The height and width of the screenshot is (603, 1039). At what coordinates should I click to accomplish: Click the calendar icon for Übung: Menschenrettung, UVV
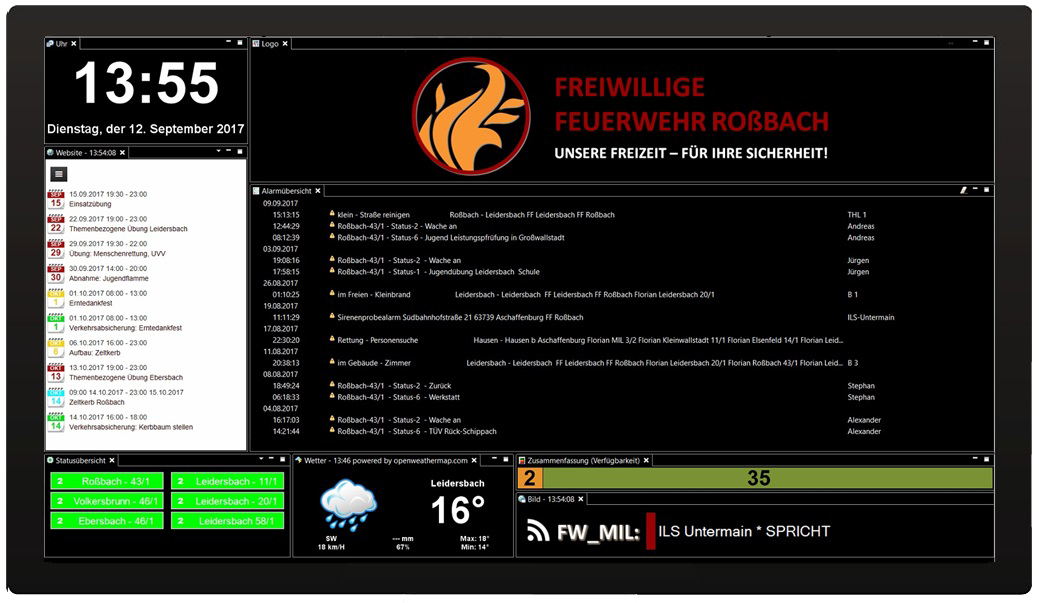56,249
